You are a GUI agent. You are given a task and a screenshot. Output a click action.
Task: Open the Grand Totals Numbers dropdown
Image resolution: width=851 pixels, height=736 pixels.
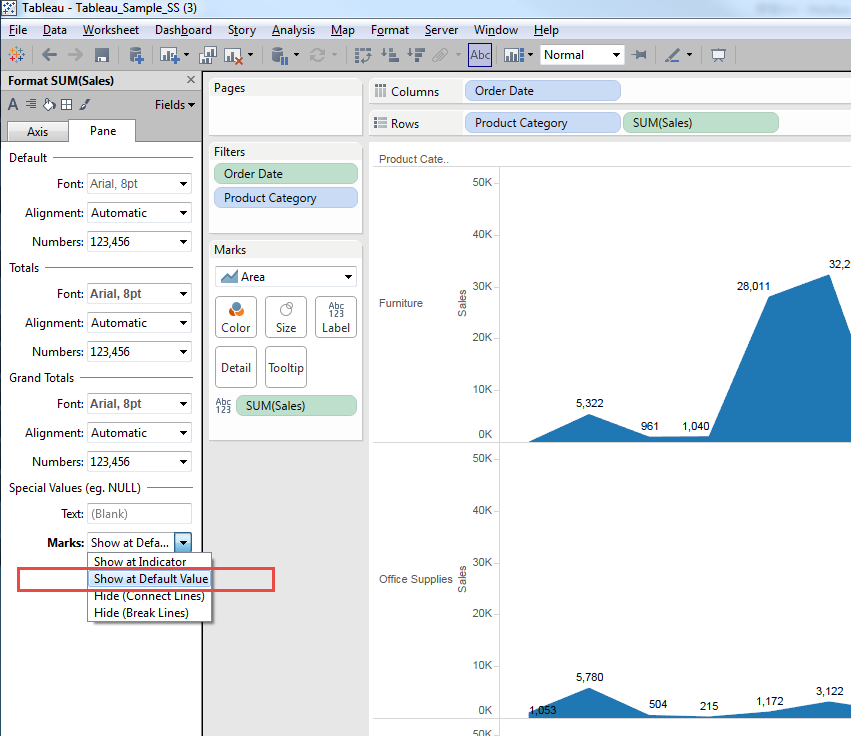(x=139, y=462)
